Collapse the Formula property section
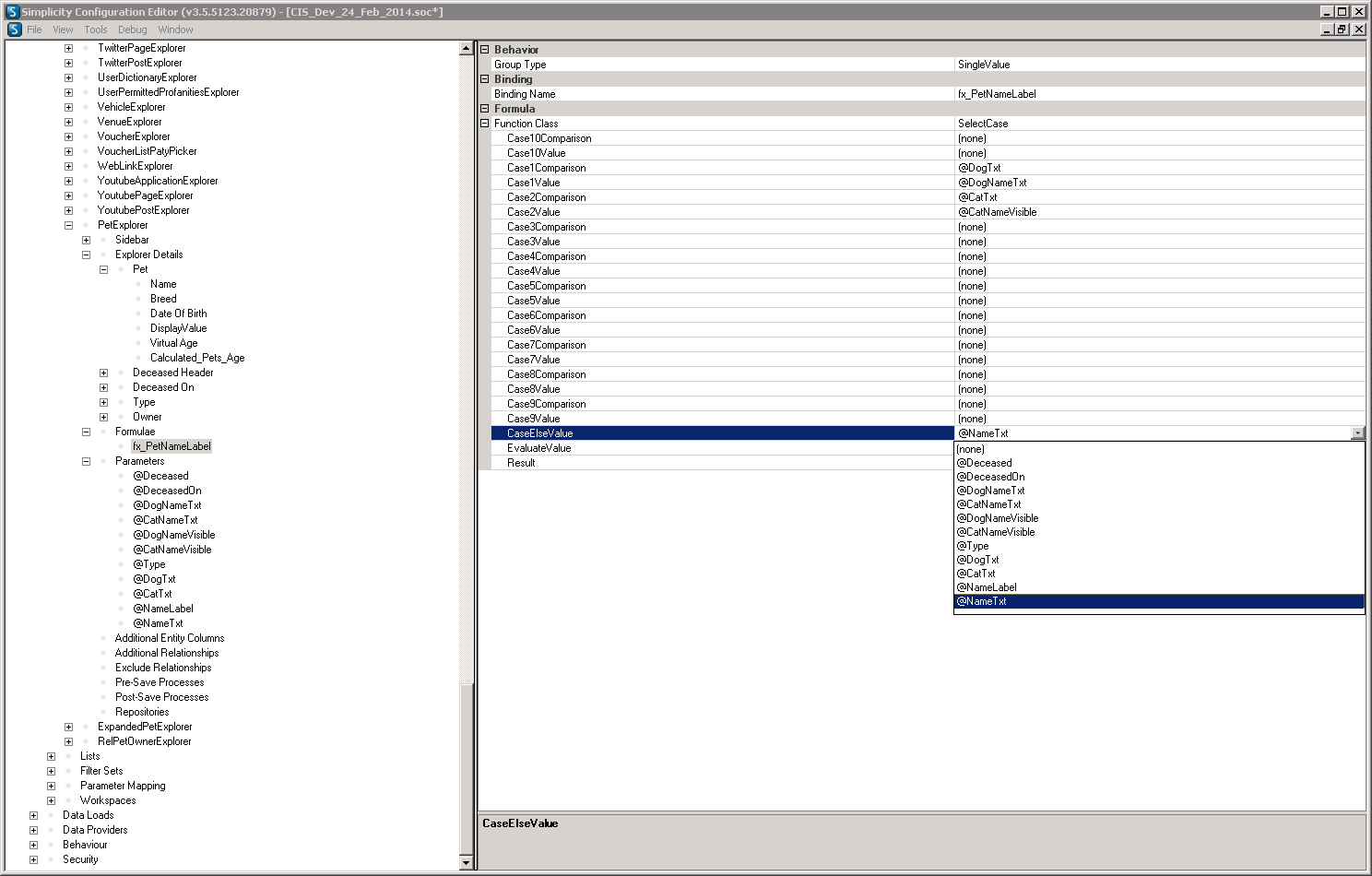1372x876 pixels. pyautogui.click(x=485, y=109)
